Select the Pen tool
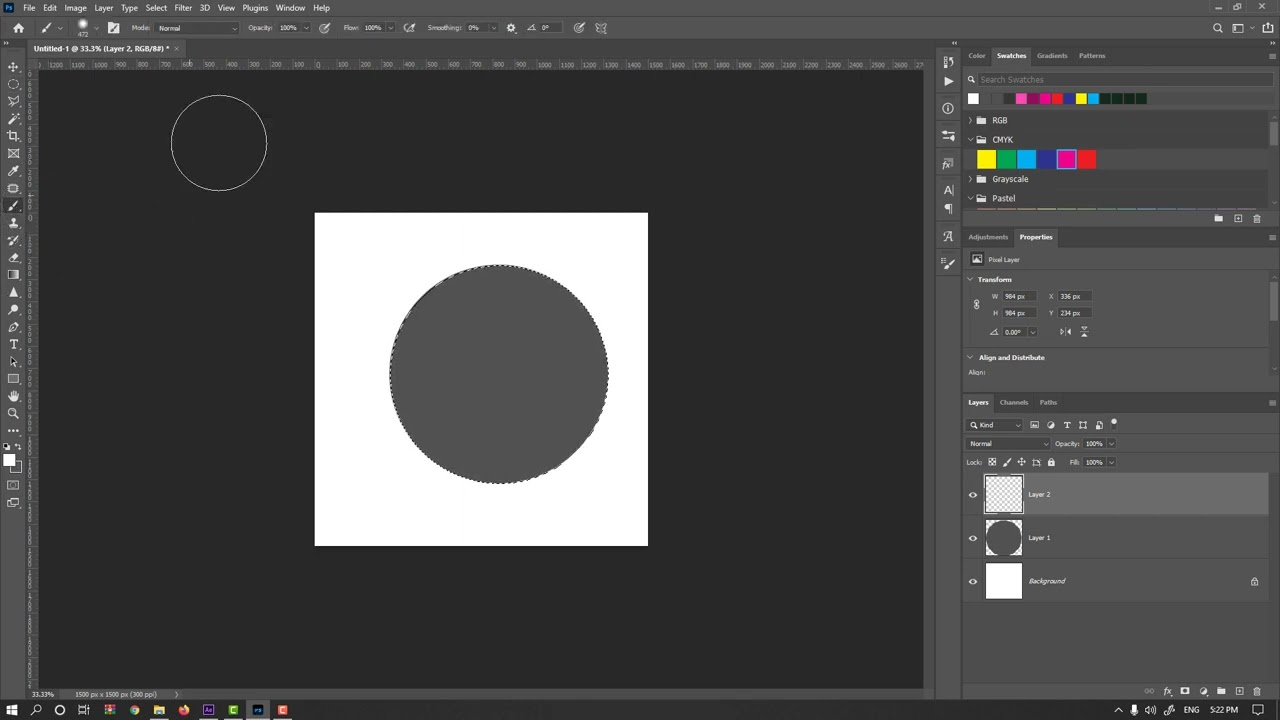The image size is (1280, 720). (x=13, y=327)
